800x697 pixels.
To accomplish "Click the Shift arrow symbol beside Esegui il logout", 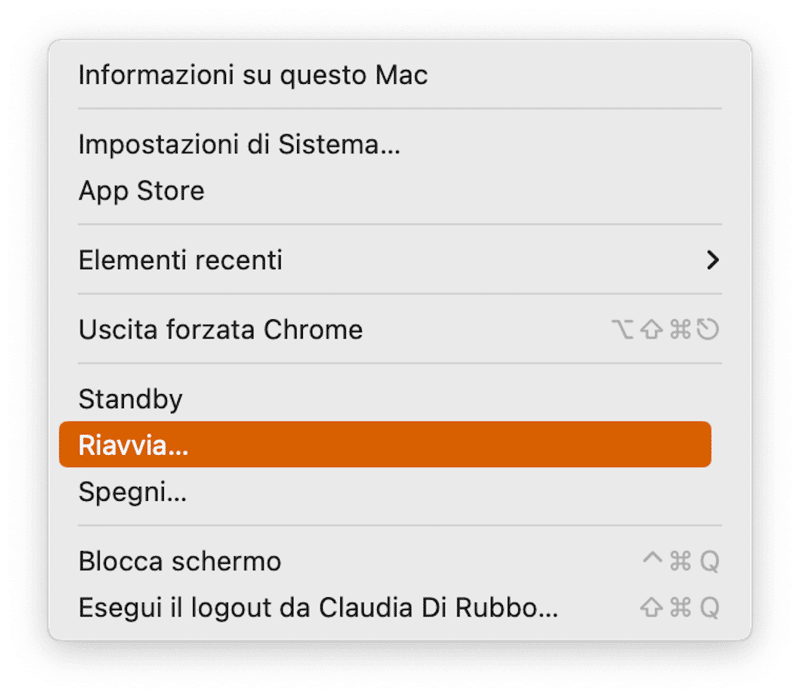I will [652, 607].
